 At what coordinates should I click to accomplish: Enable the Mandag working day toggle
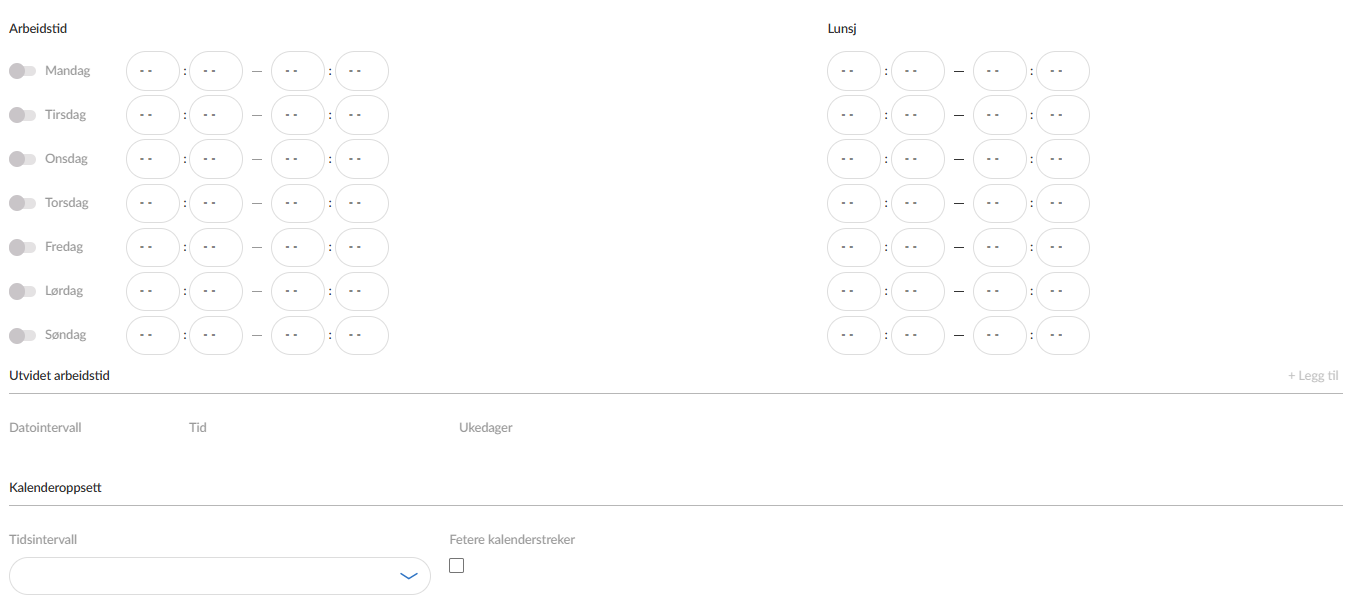tap(22, 71)
